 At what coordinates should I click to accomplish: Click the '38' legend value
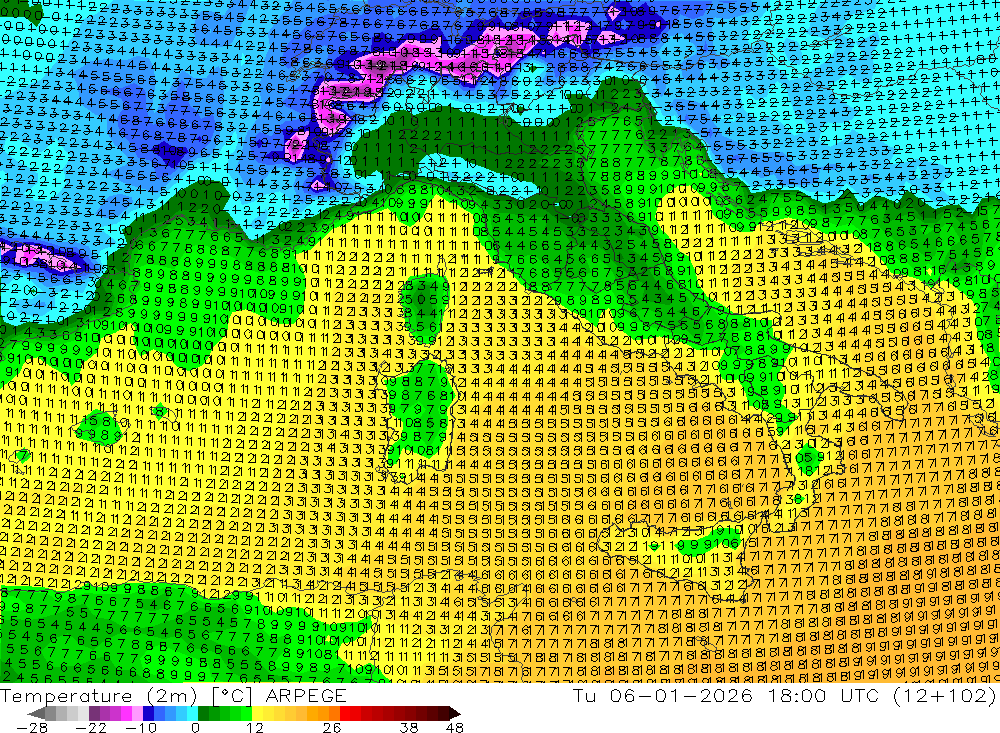409,727
